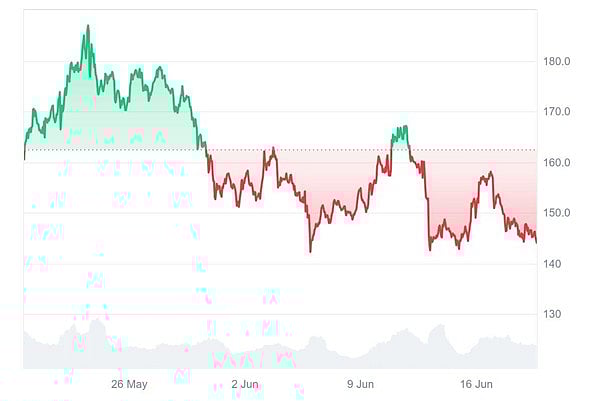Click the 130 price axis label

(x=554, y=314)
